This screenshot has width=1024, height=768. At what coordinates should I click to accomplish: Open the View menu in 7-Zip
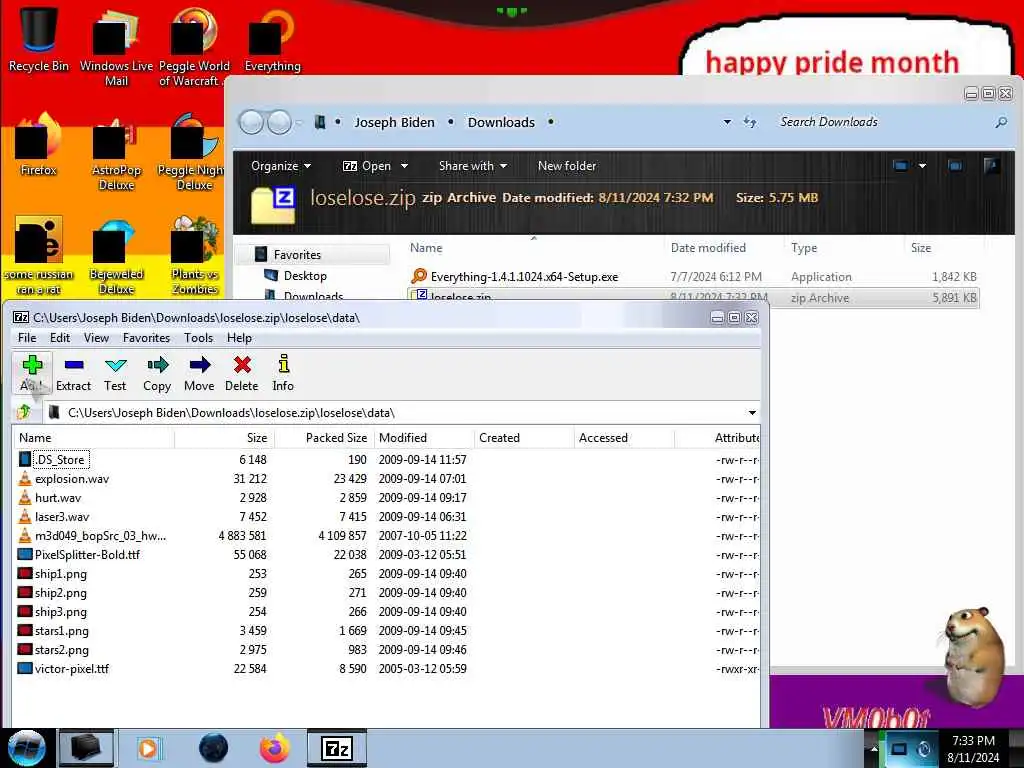click(96, 338)
